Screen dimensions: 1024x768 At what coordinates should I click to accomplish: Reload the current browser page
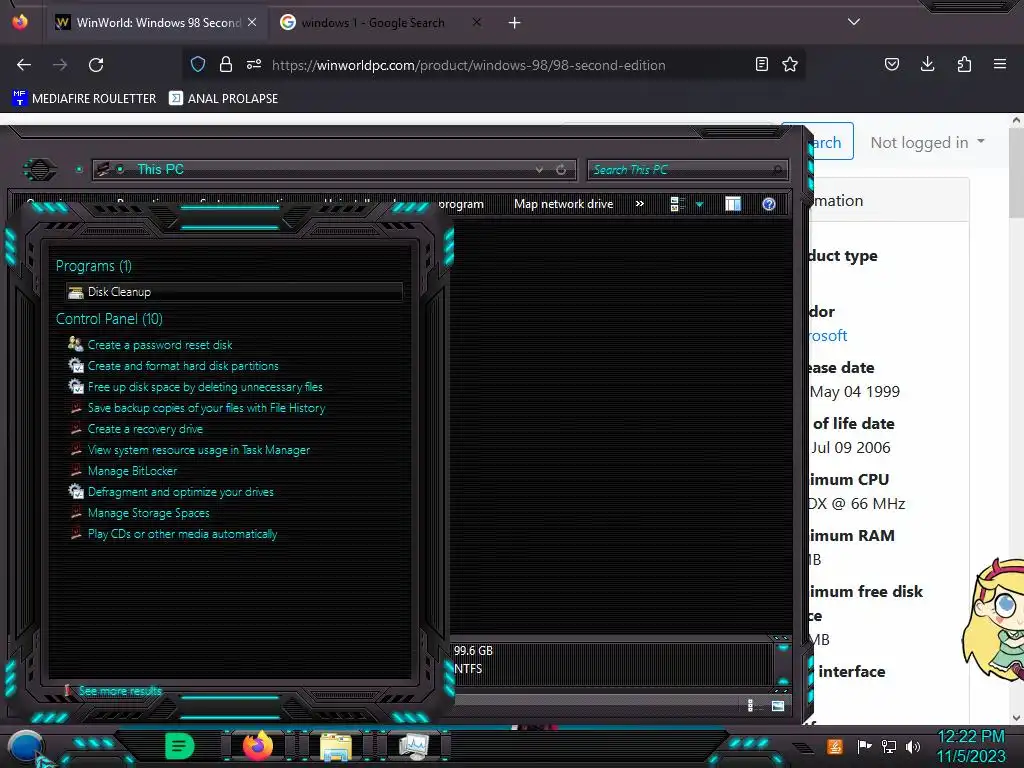coord(96,65)
